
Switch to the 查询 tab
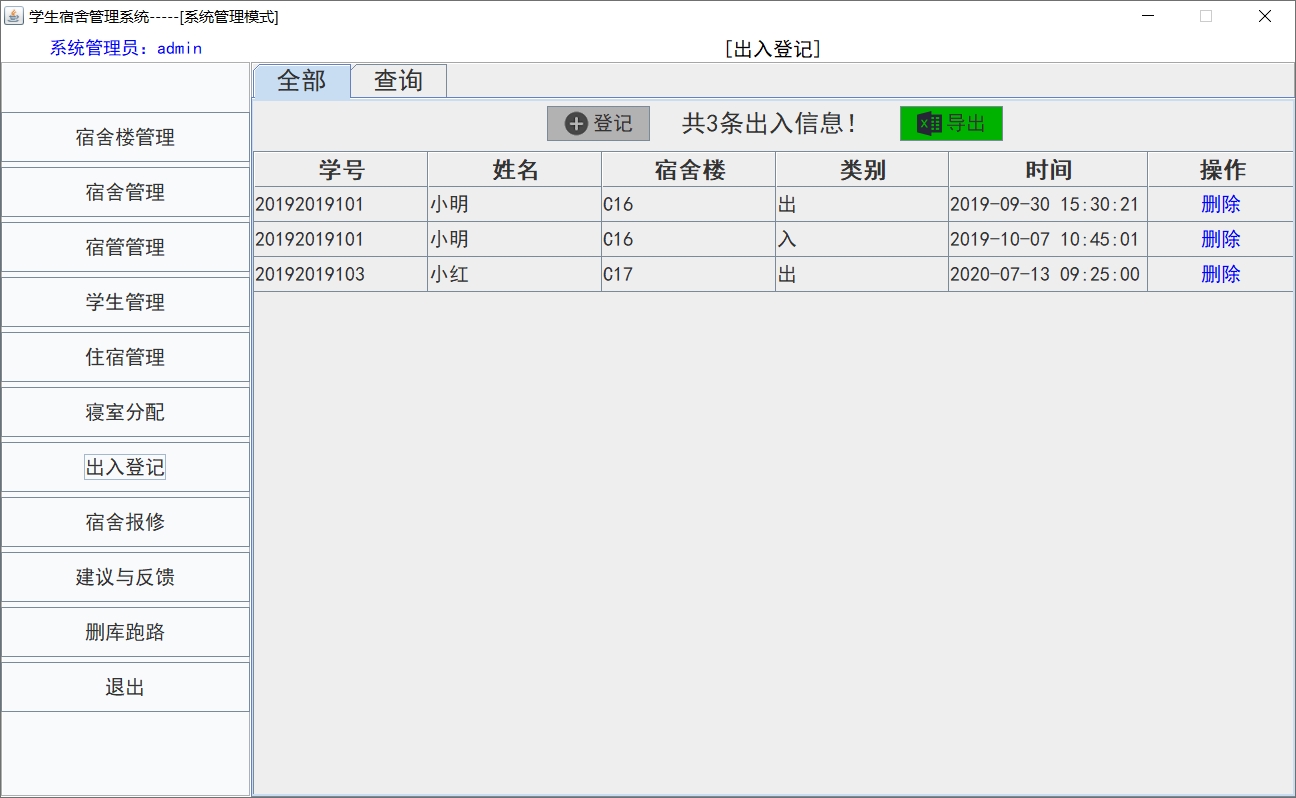coord(399,81)
